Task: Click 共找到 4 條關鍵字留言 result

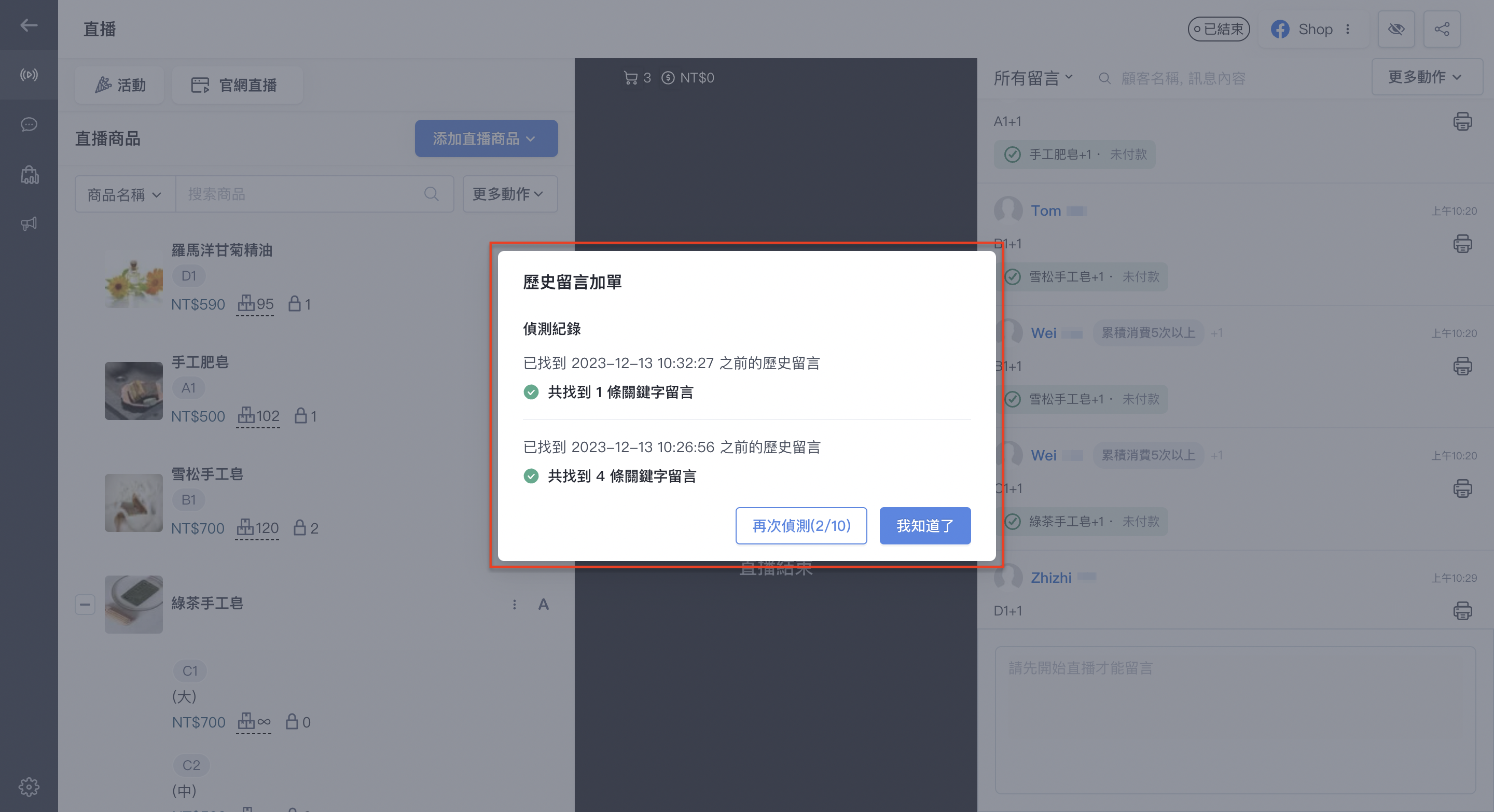Action: click(x=622, y=476)
